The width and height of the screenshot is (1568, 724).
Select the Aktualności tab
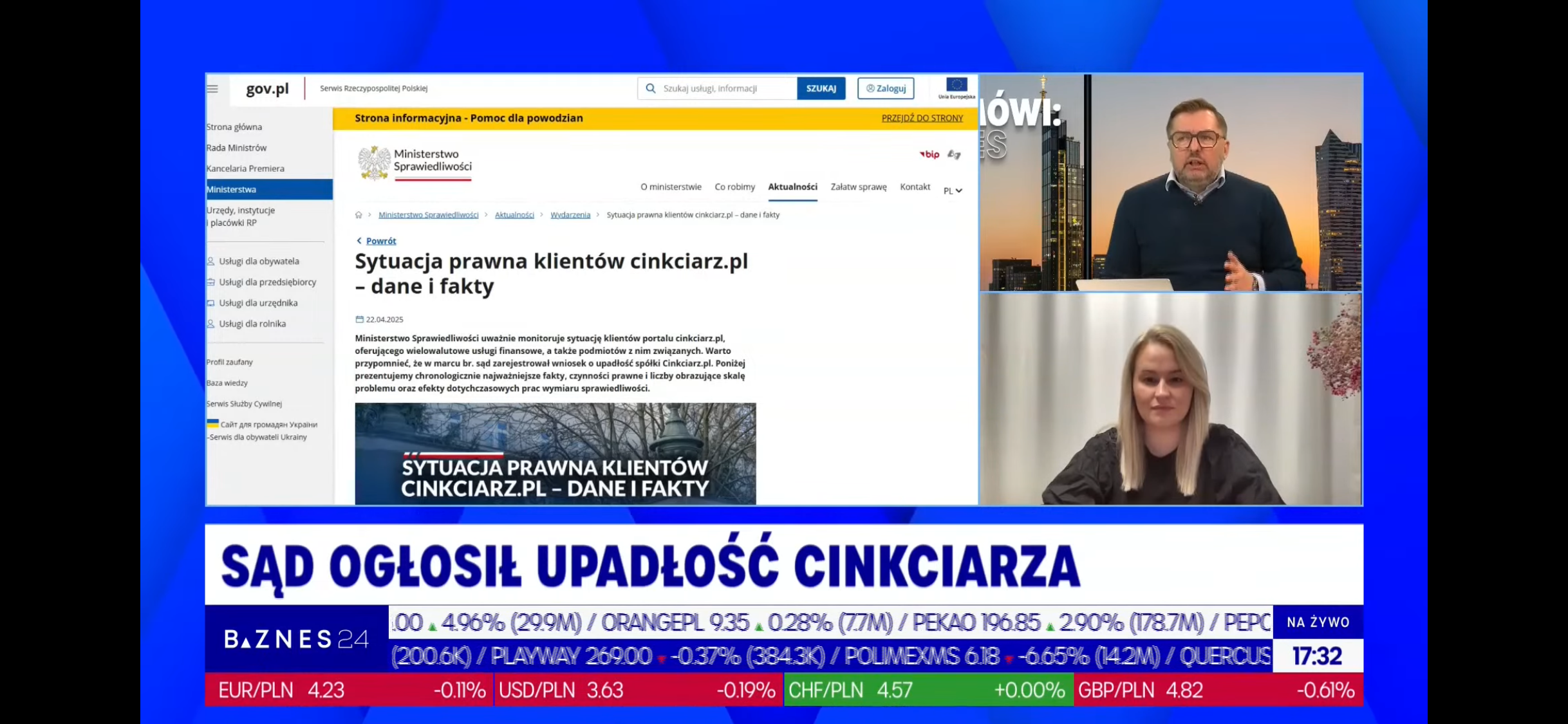[792, 187]
